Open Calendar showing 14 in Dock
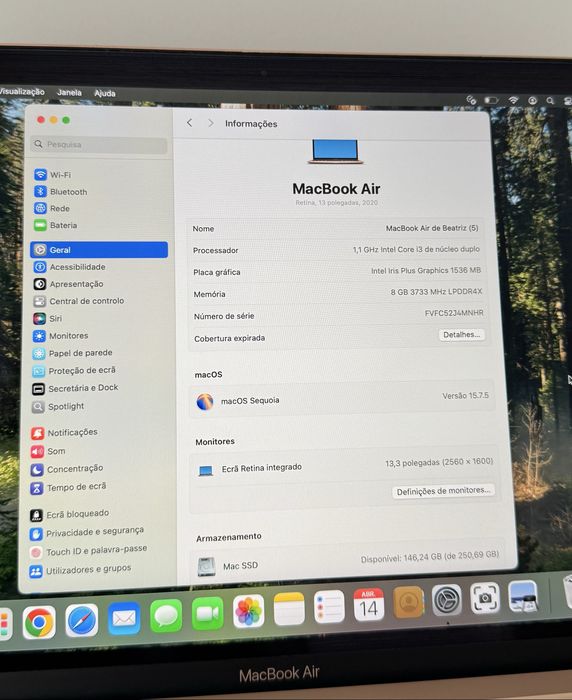This screenshot has width=572, height=700. pos(369,604)
